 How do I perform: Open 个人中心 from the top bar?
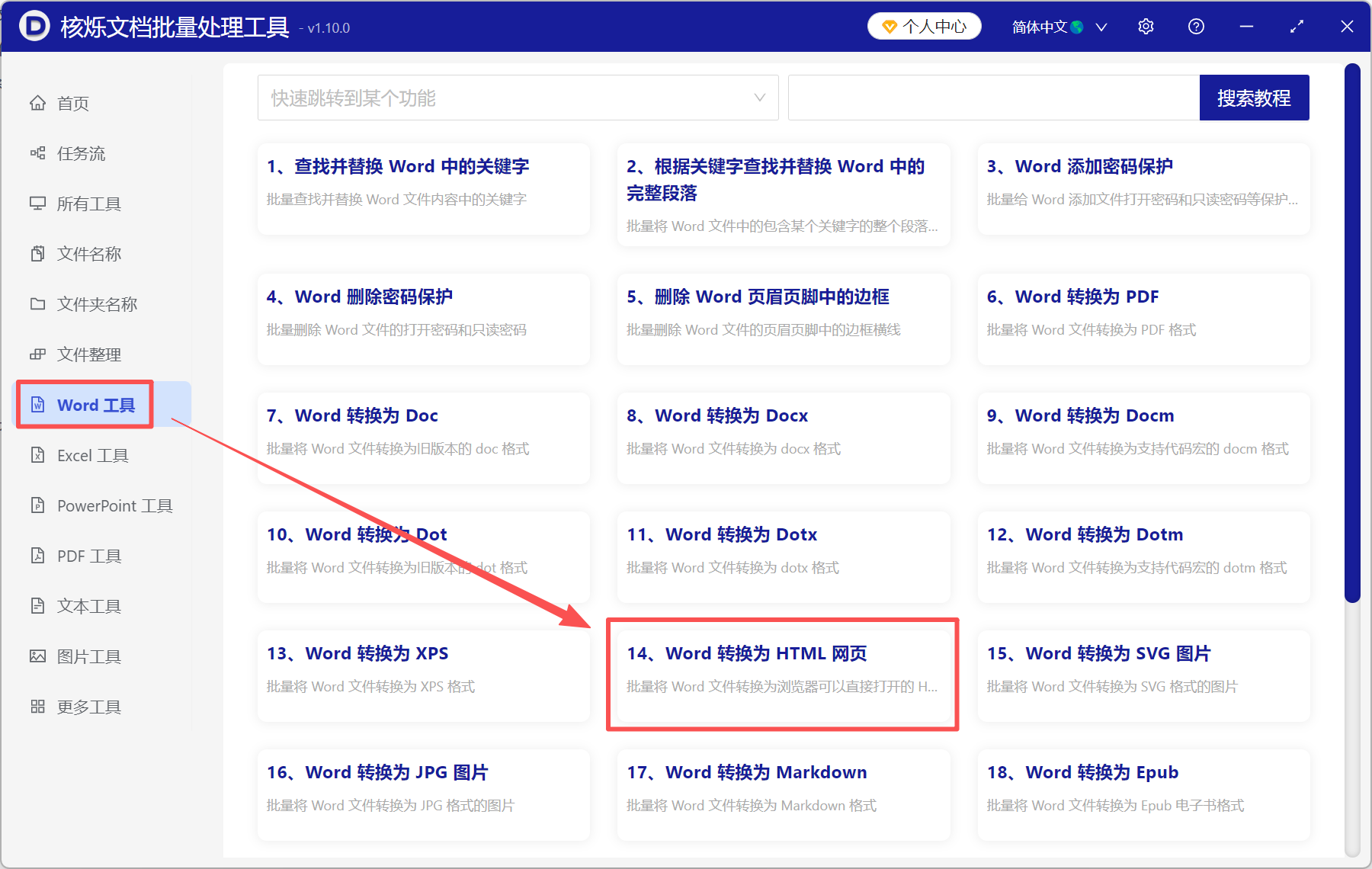click(924, 26)
